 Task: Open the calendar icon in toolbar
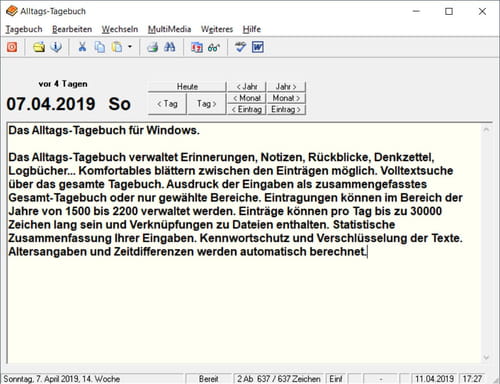(x=197, y=47)
